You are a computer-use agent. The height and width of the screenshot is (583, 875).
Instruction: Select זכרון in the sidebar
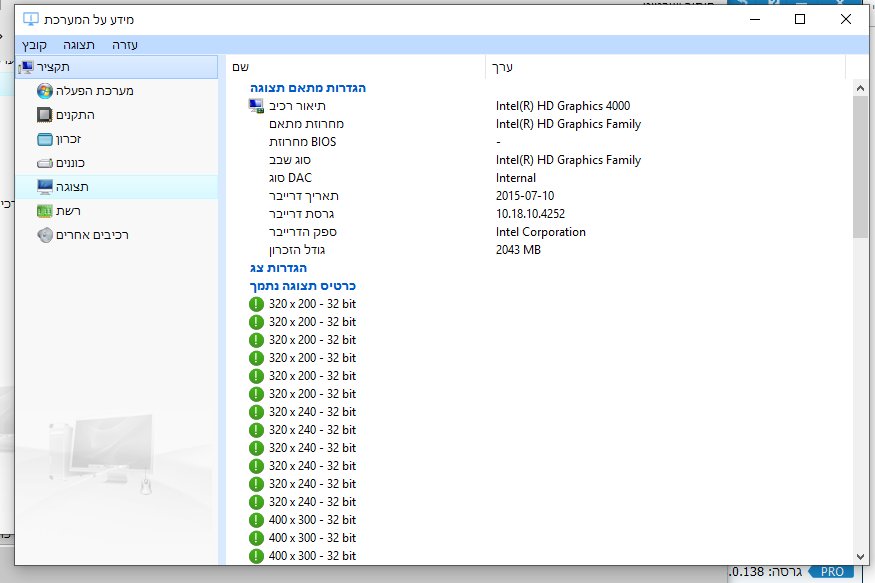tap(117, 139)
